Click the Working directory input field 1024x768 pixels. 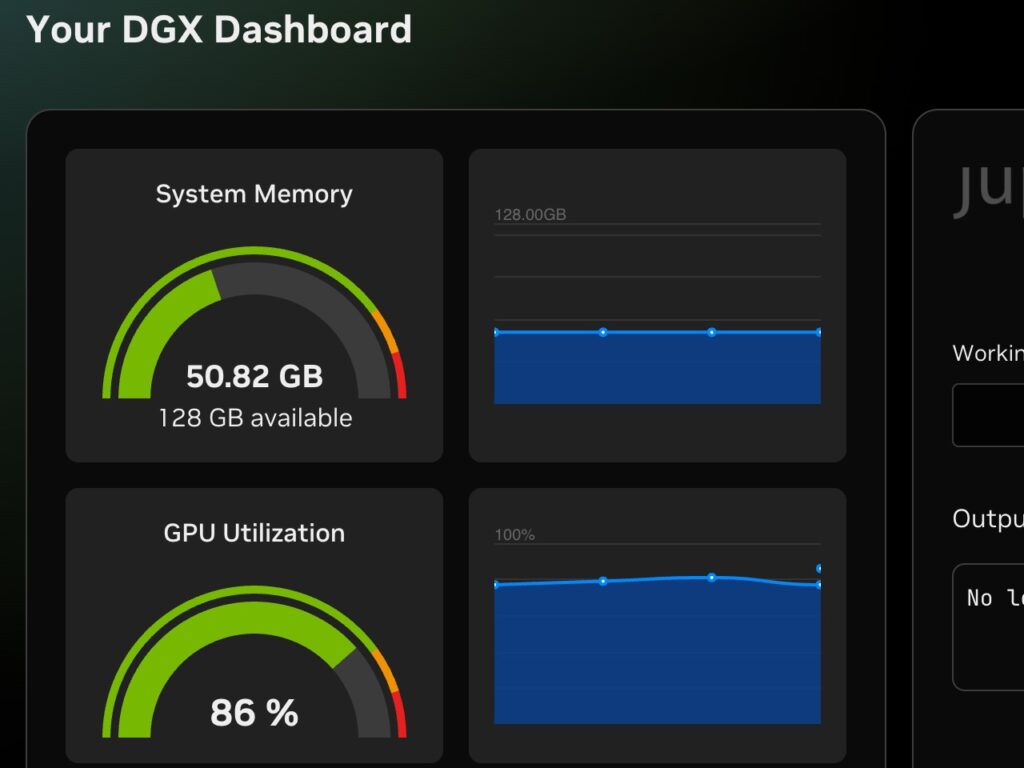pyautogui.click(x=990, y=415)
